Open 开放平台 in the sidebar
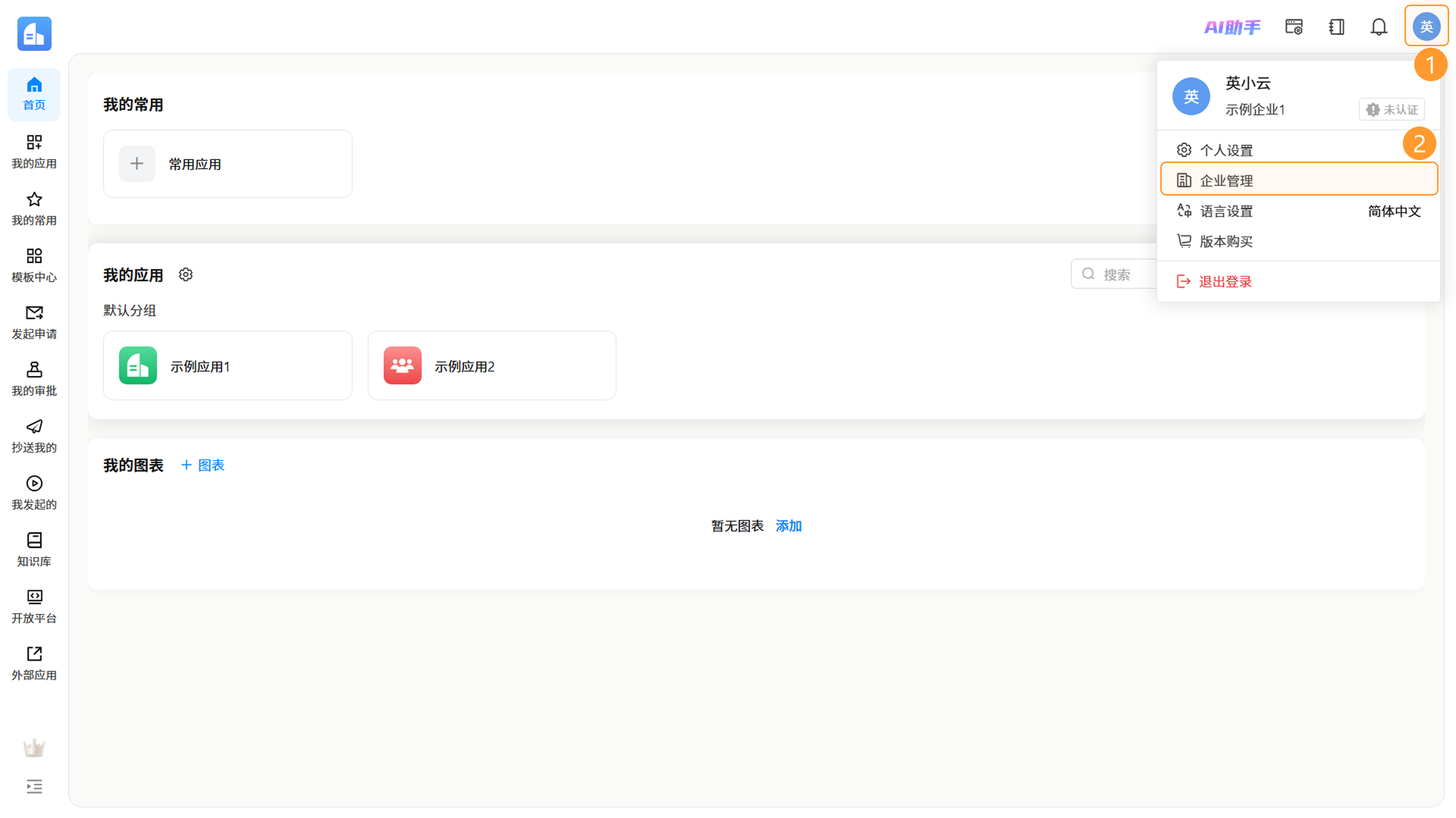1456x818 pixels. click(x=34, y=606)
